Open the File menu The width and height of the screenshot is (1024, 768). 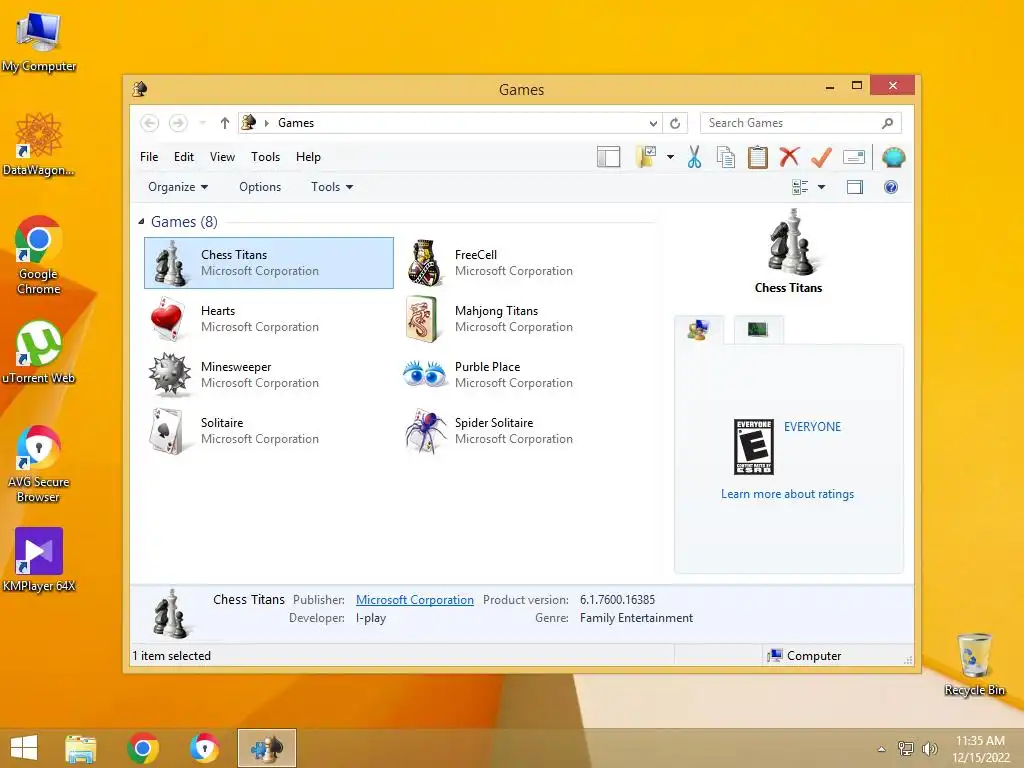coord(149,157)
